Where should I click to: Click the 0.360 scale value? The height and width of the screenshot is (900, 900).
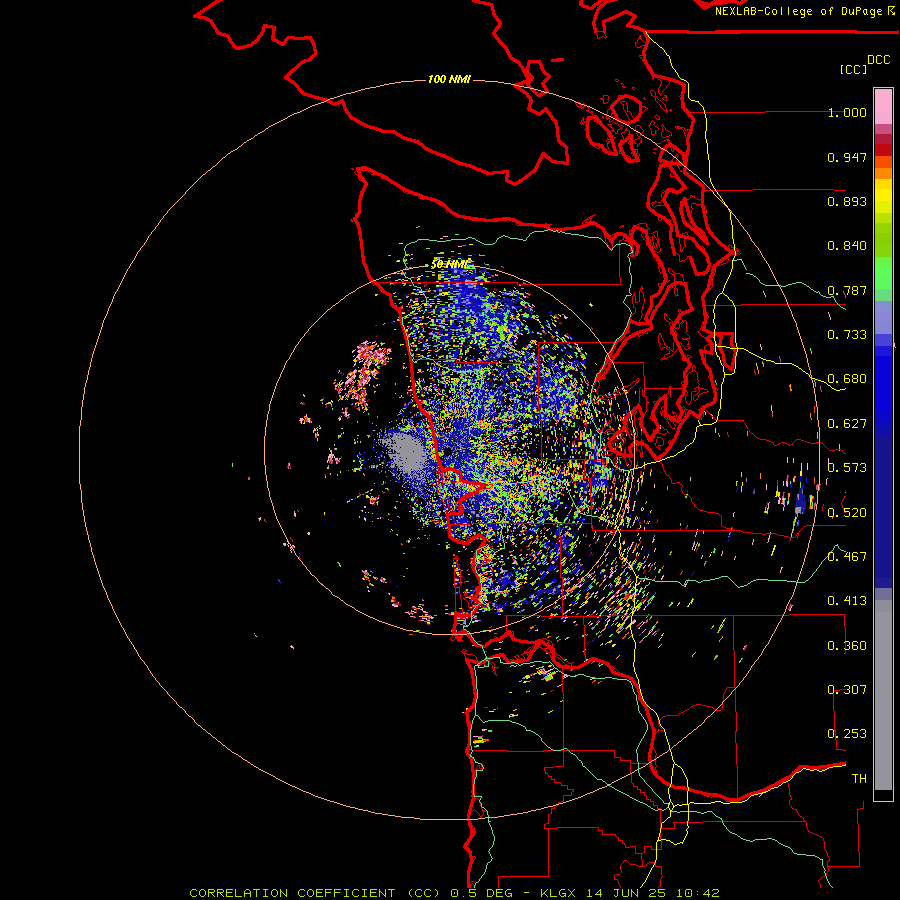(847, 646)
